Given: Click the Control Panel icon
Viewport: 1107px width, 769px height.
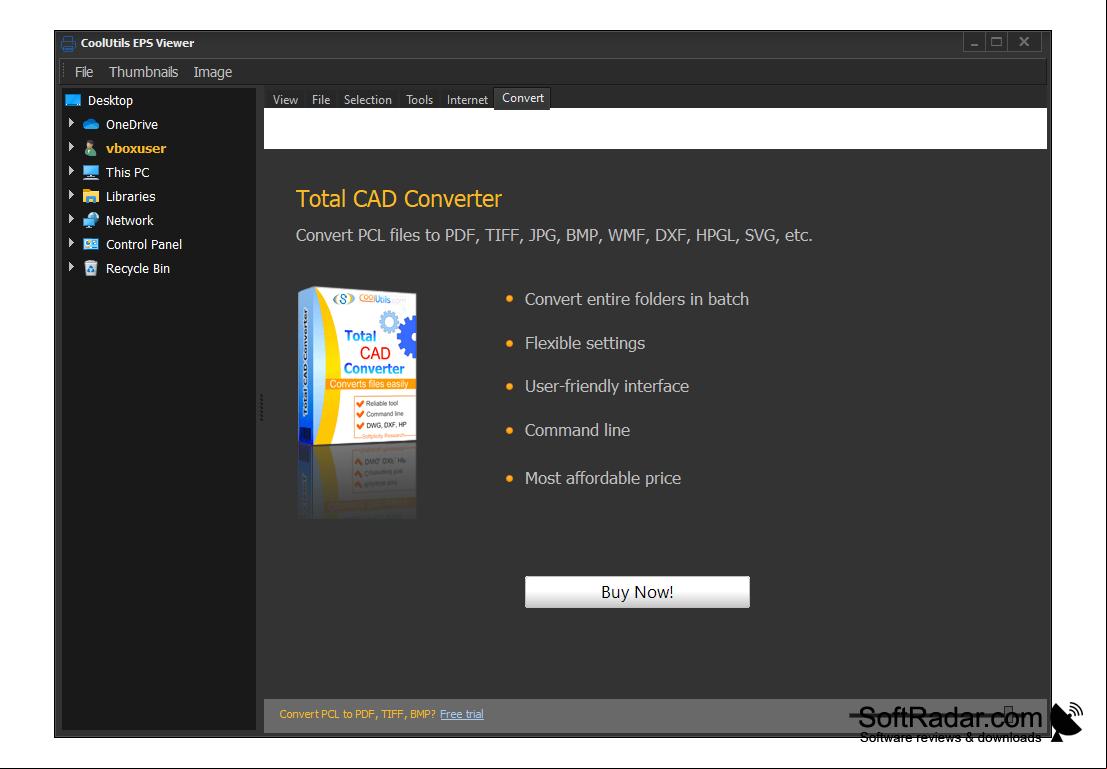Looking at the screenshot, I should point(90,244).
